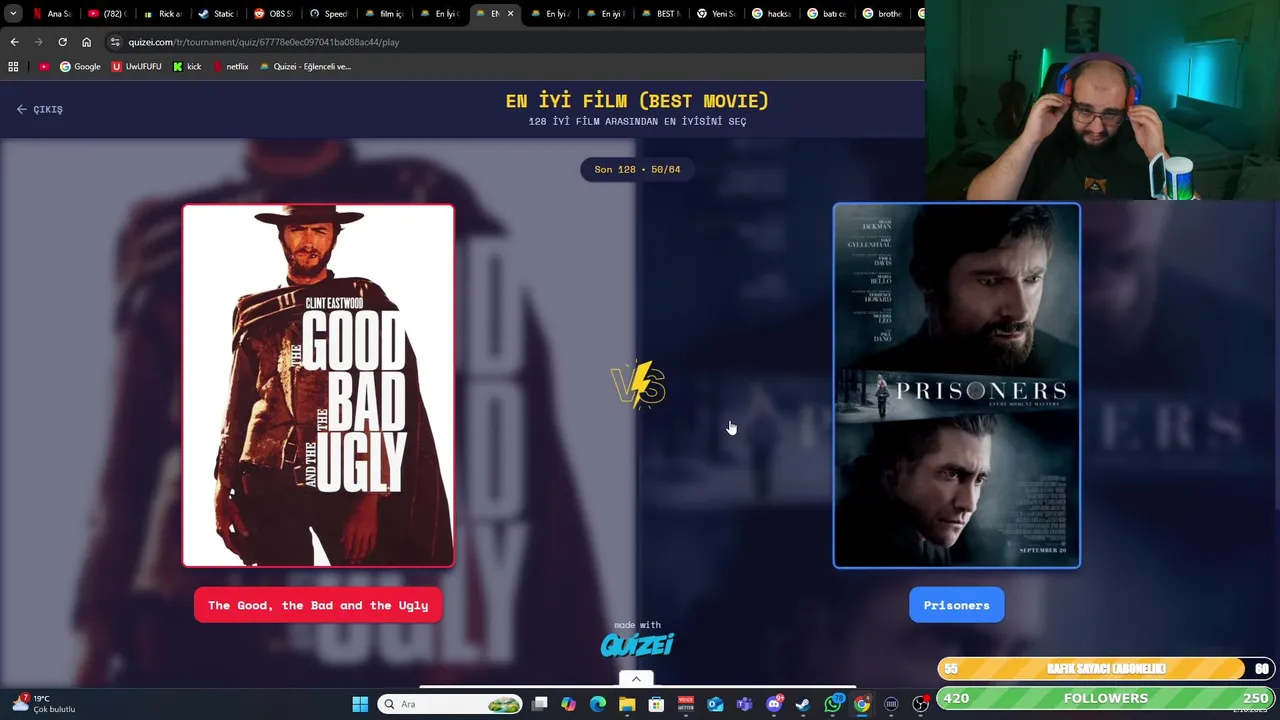Open Outlook from the taskbar
1280x720 pixels.
click(x=715, y=704)
